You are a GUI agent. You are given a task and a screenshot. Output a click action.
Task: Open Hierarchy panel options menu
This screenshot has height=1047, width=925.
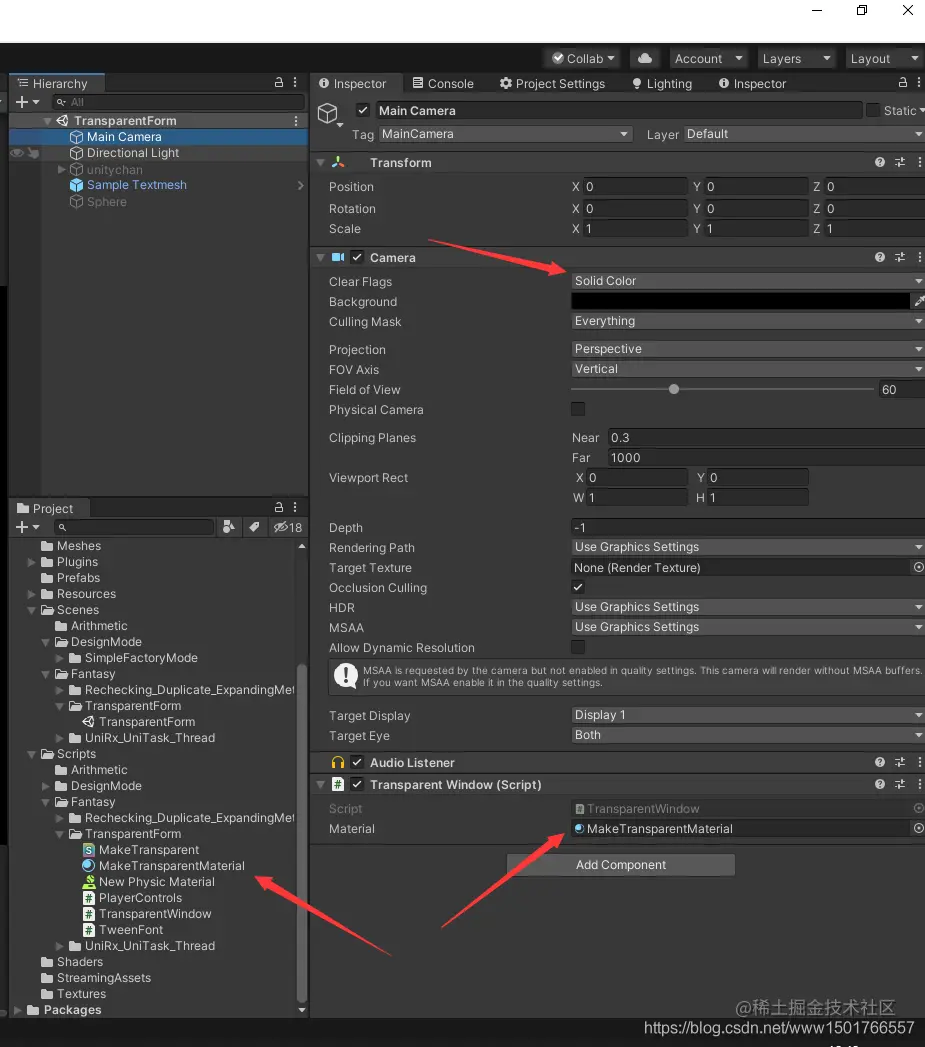tap(295, 82)
